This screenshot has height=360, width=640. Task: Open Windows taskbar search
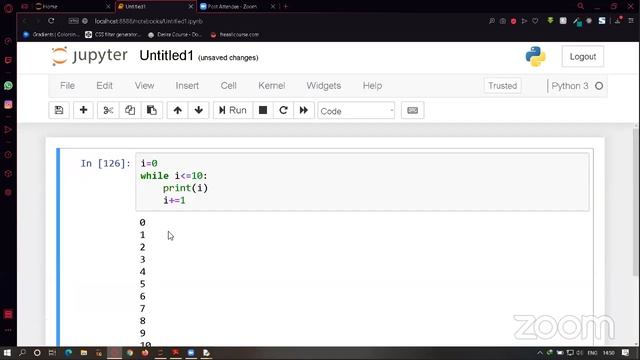pos(22,353)
